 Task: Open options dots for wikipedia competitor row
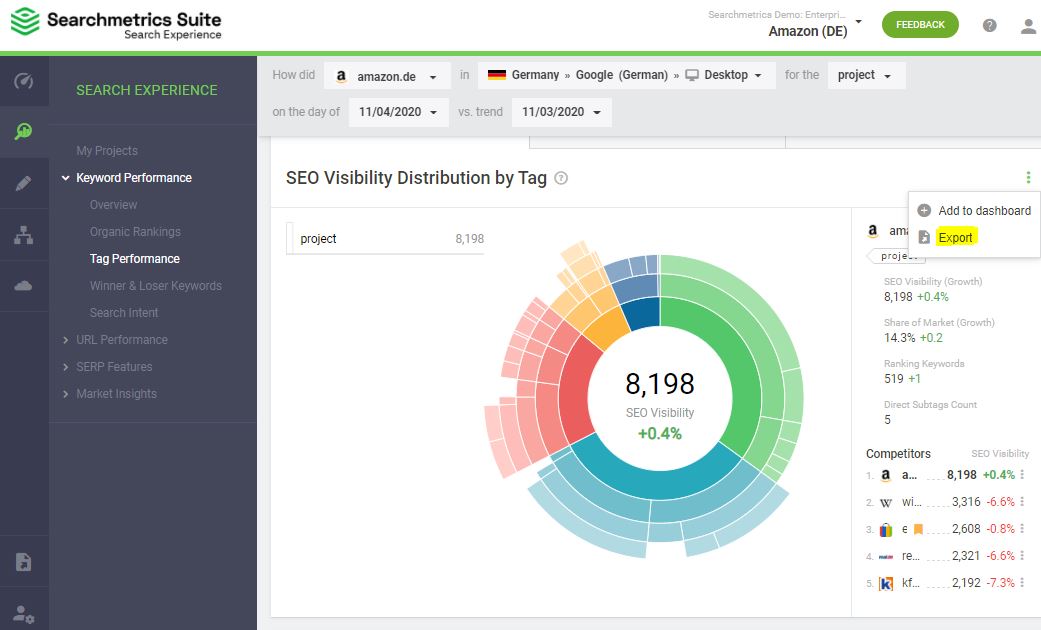1022,501
